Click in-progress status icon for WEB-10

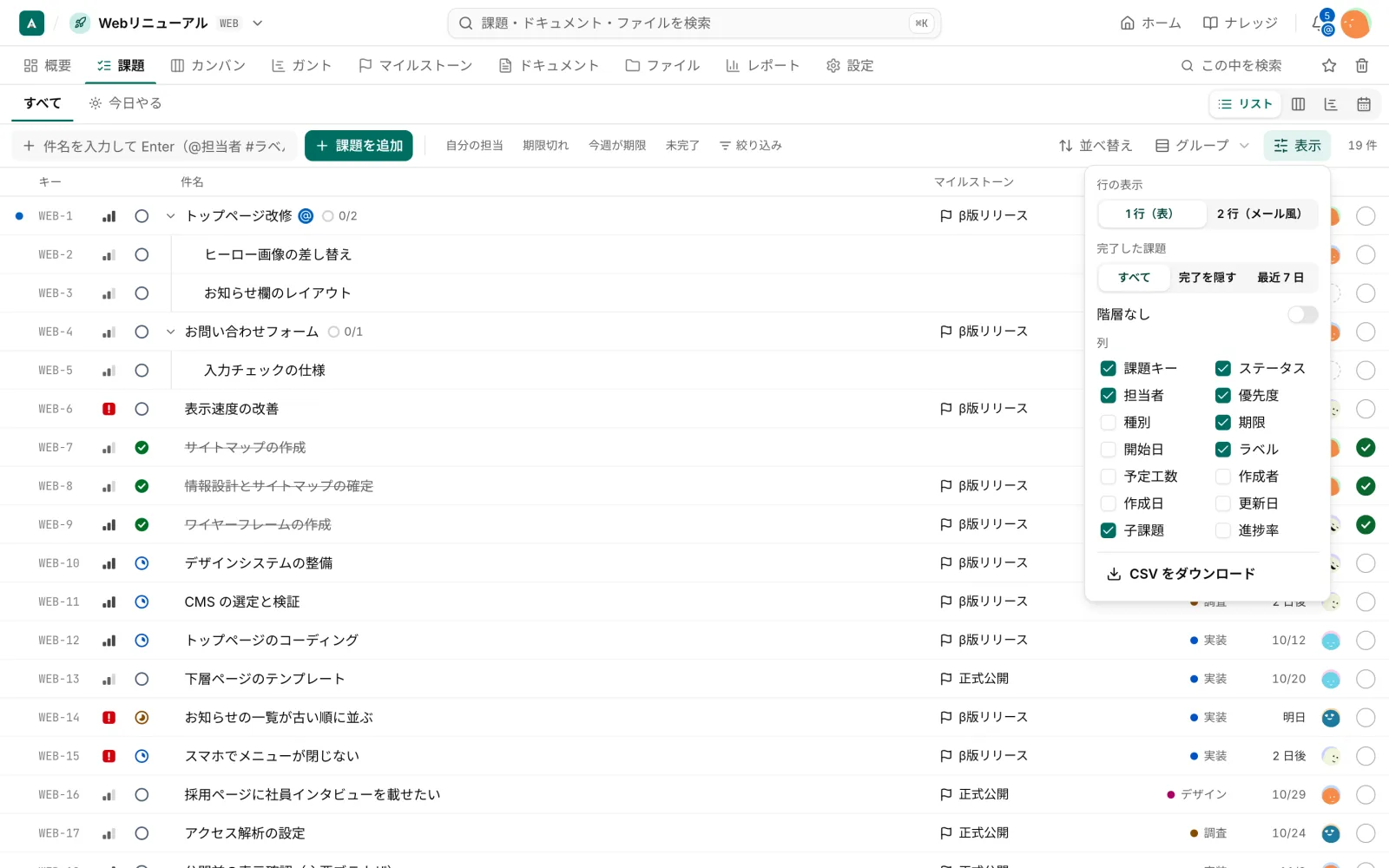point(142,563)
